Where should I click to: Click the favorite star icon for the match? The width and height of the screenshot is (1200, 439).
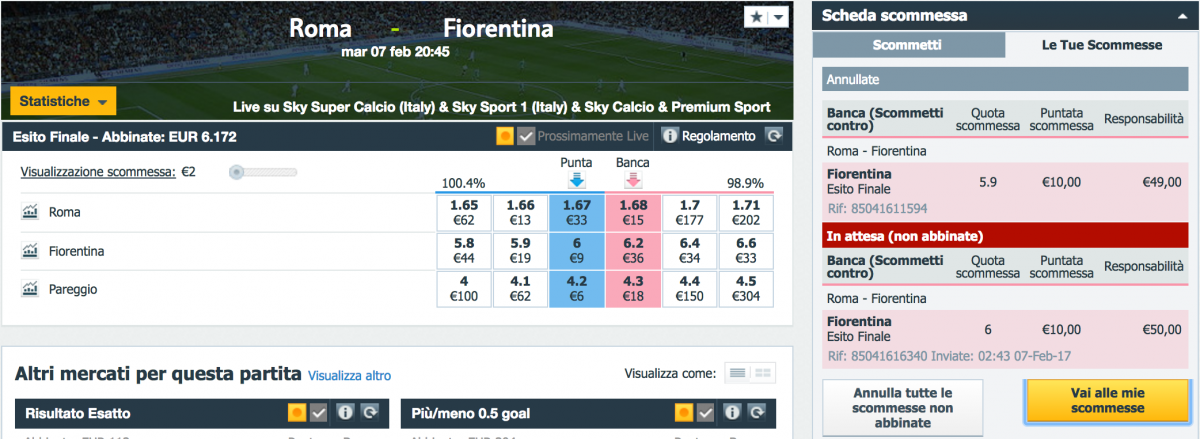click(755, 18)
